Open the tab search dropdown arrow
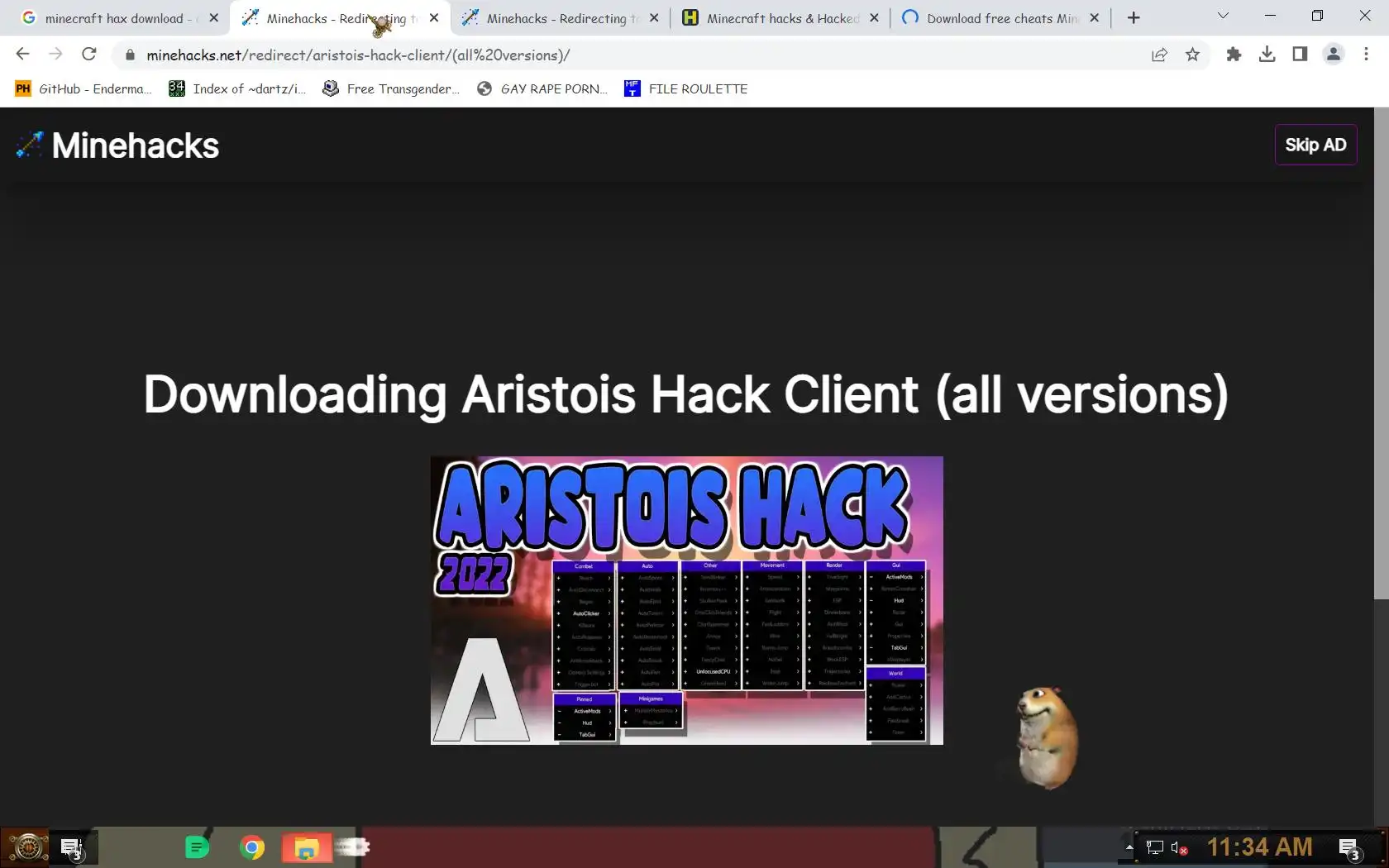This screenshot has height=868, width=1389. [1223, 16]
